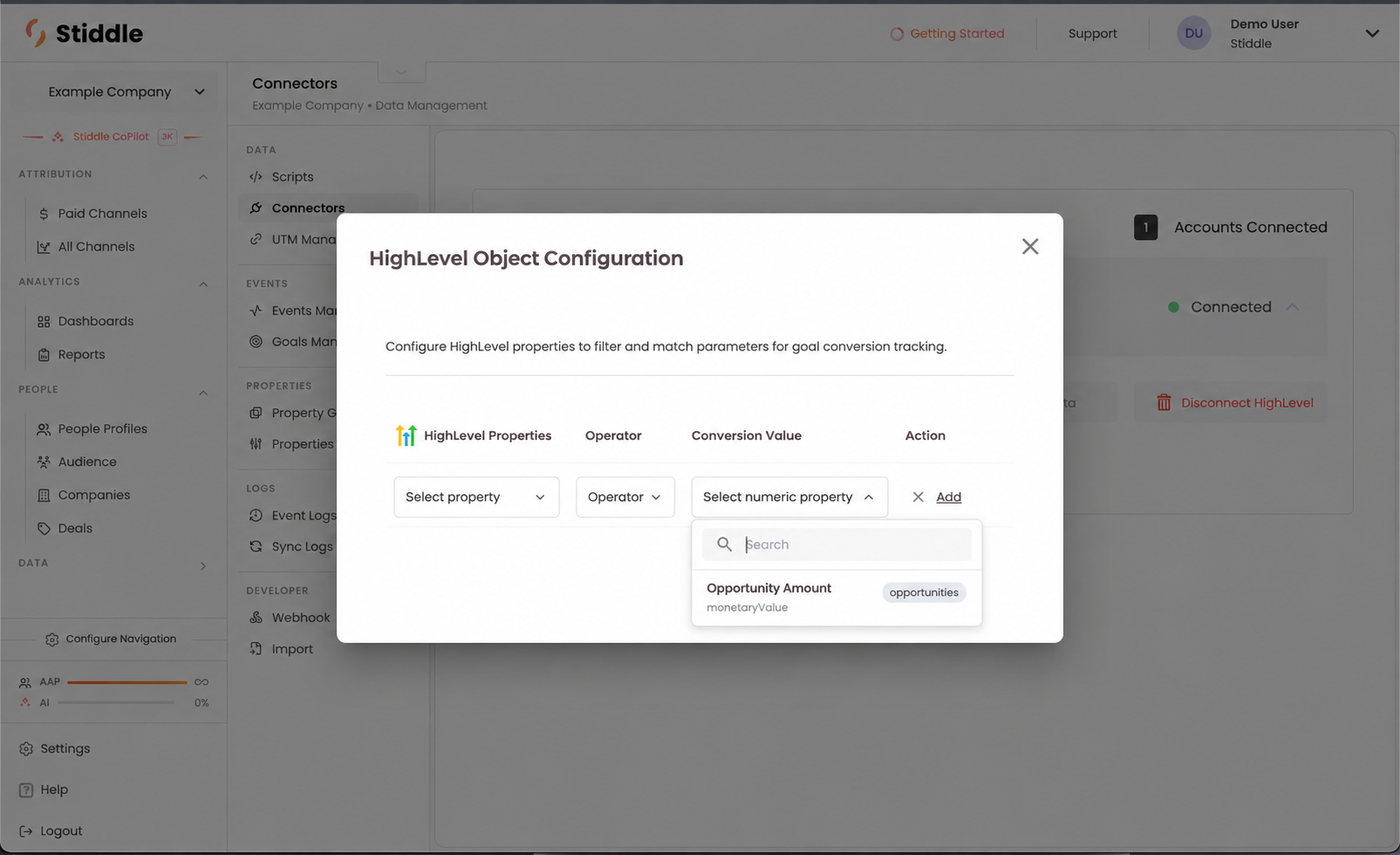
Task: Open Configure Navigation
Action: [111, 640]
